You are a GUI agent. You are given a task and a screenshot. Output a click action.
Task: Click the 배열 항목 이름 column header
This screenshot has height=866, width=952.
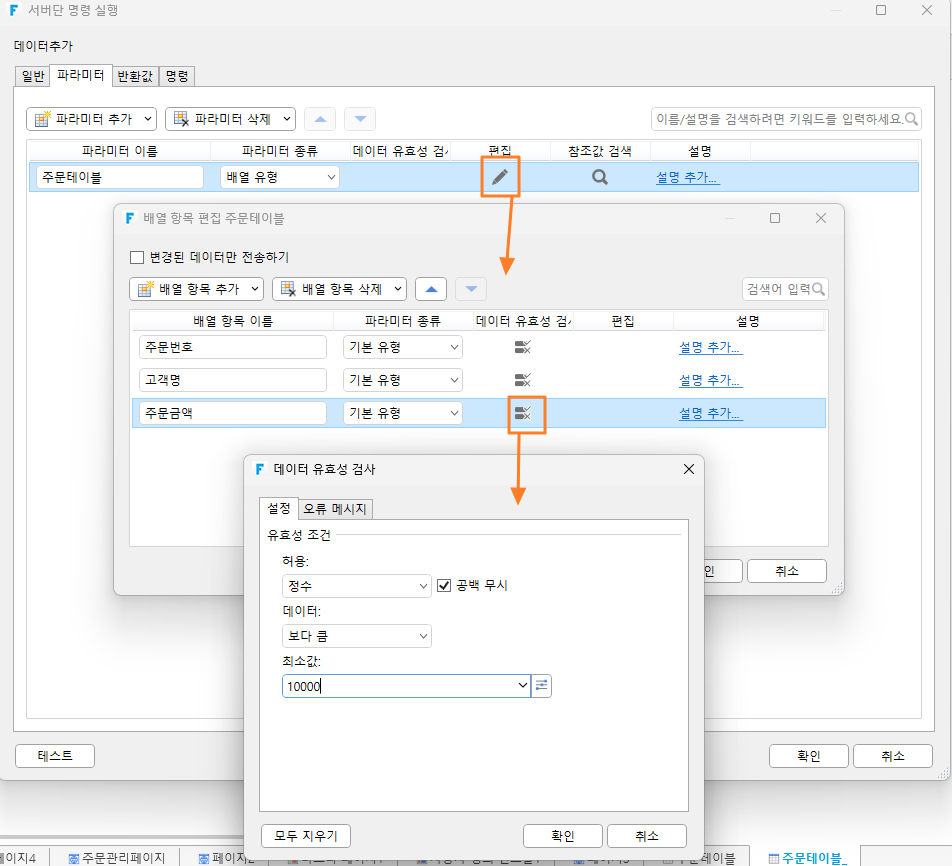(233, 321)
